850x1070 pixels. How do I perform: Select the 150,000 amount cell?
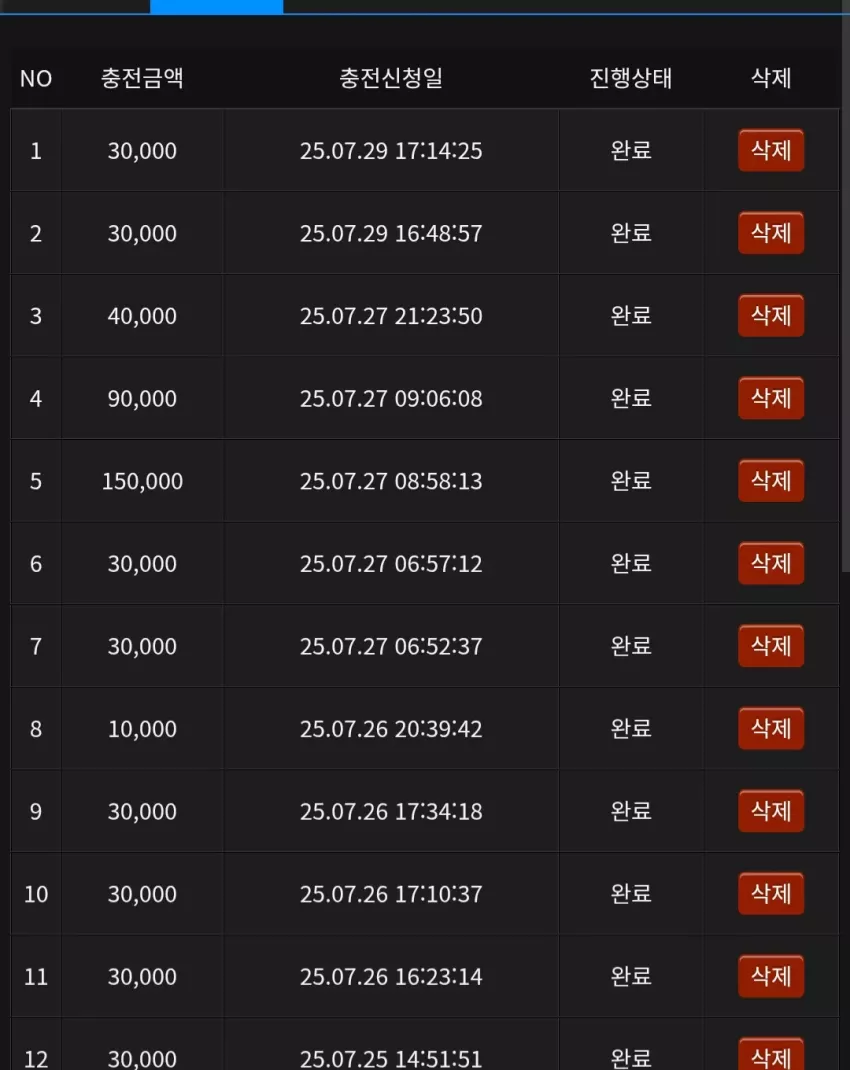(142, 481)
